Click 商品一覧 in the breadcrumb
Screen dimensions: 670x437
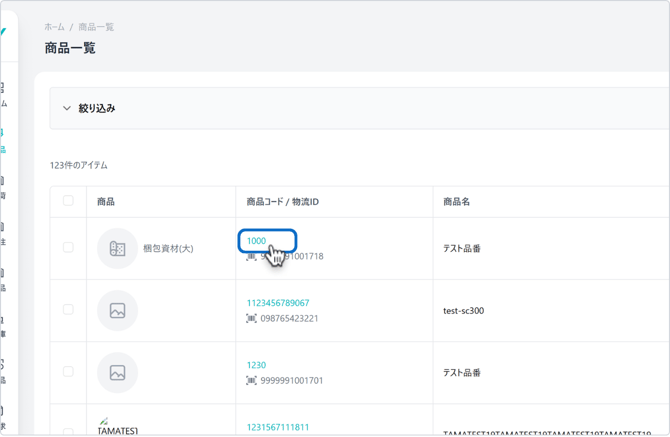point(96,27)
